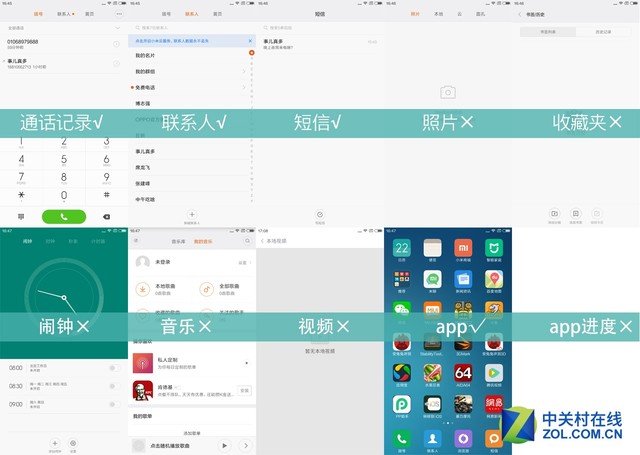This screenshot has height=455, width=640.
Task: Open the contacts icon in home dock
Action: coord(432,439)
